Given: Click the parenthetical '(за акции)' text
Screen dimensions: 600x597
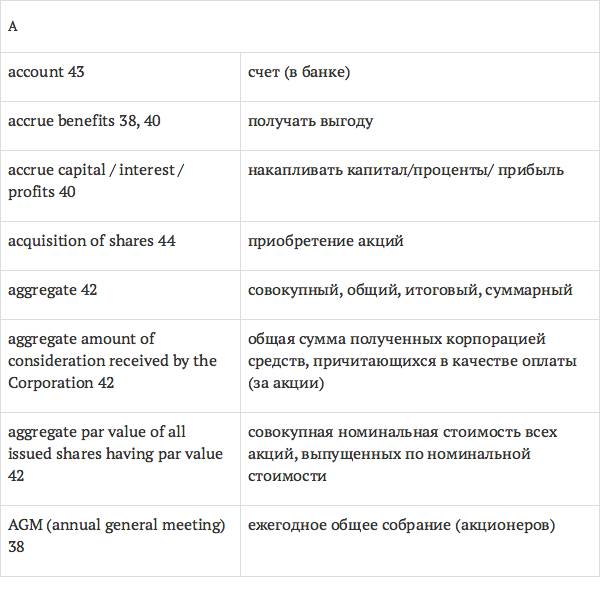Looking at the screenshot, I should click(285, 383).
